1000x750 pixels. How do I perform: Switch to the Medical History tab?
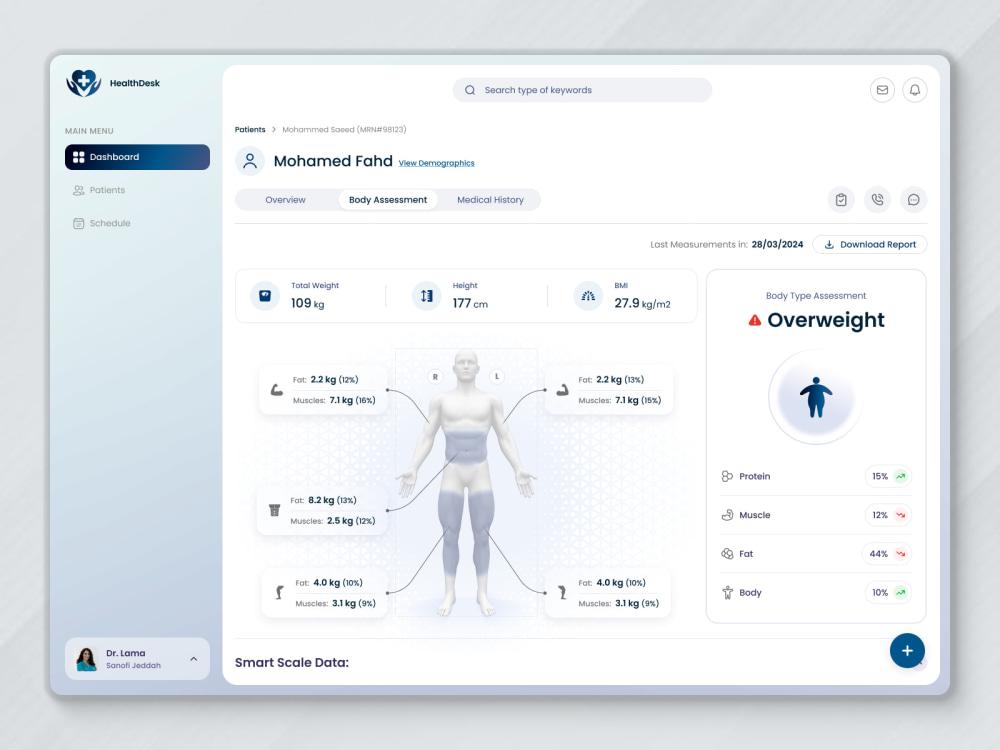tap(490, 200)
